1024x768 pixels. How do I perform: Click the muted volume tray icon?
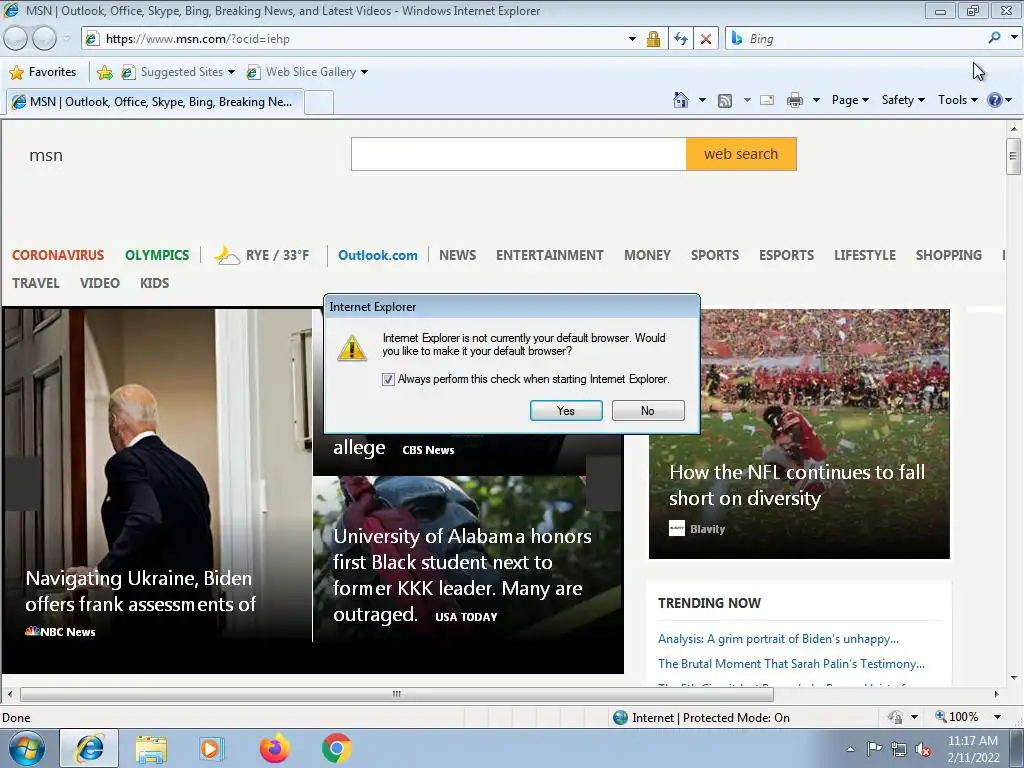pos(923,749)
